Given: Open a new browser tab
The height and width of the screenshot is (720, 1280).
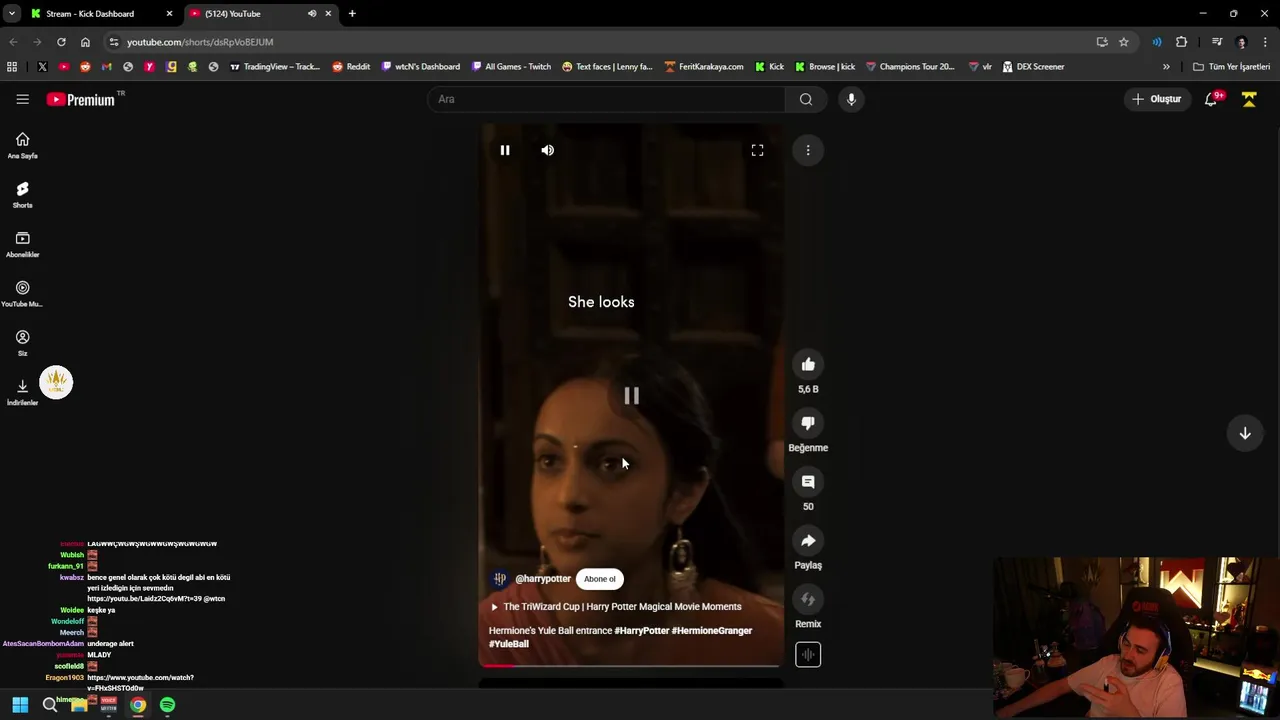Looking at the screenshot, I should (x=352, y=14).
